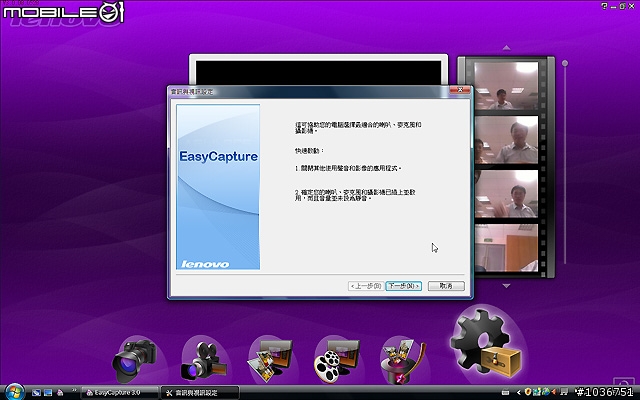This screenshot has width=640, height=400.
Task: Open the Windows Start menu orb
Action: pos(15,392)
